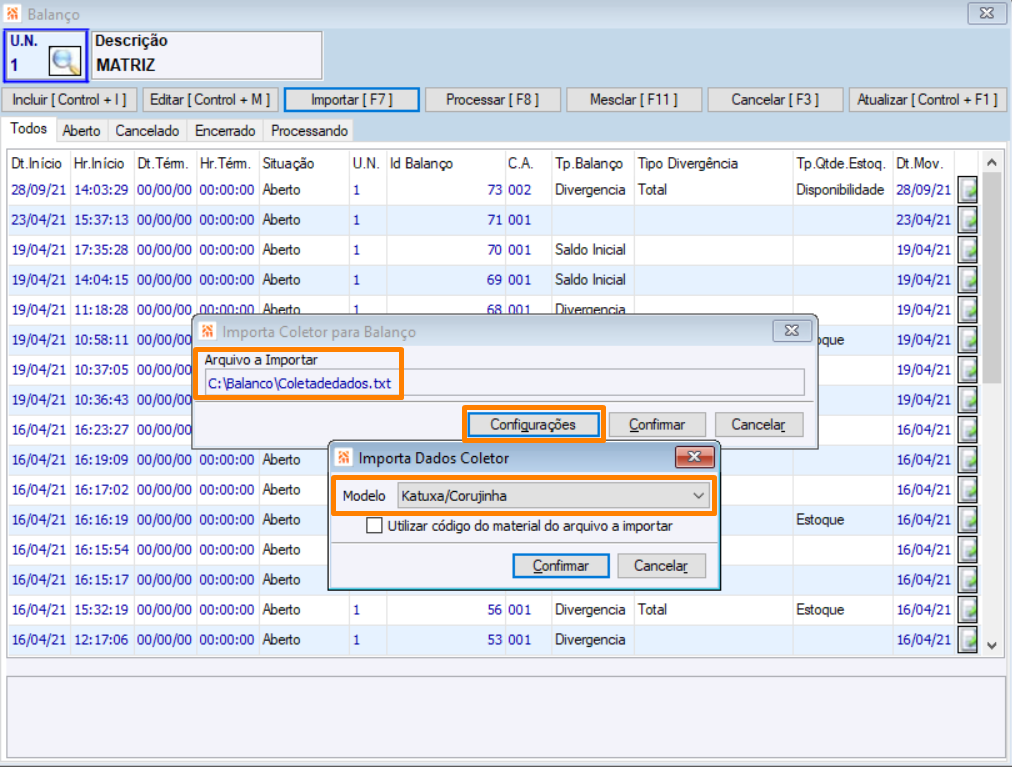Open Configurações in Importa Coletor dialog

[x=533, y=424]
